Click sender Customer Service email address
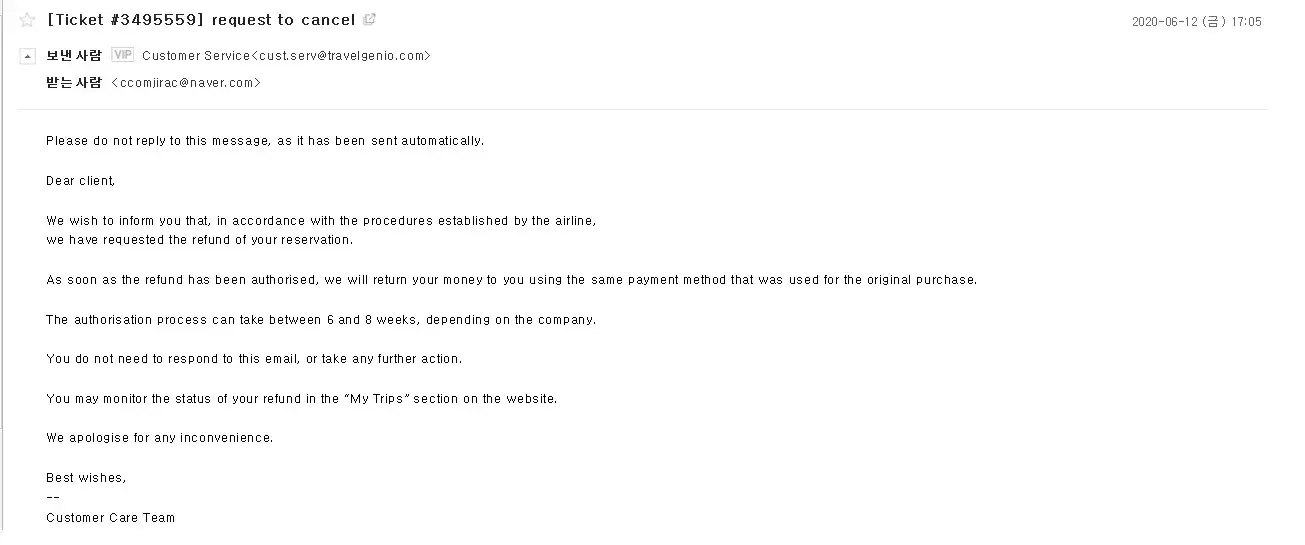The height and width of the screenshot is (545, 1305). (x=286, y=56)
